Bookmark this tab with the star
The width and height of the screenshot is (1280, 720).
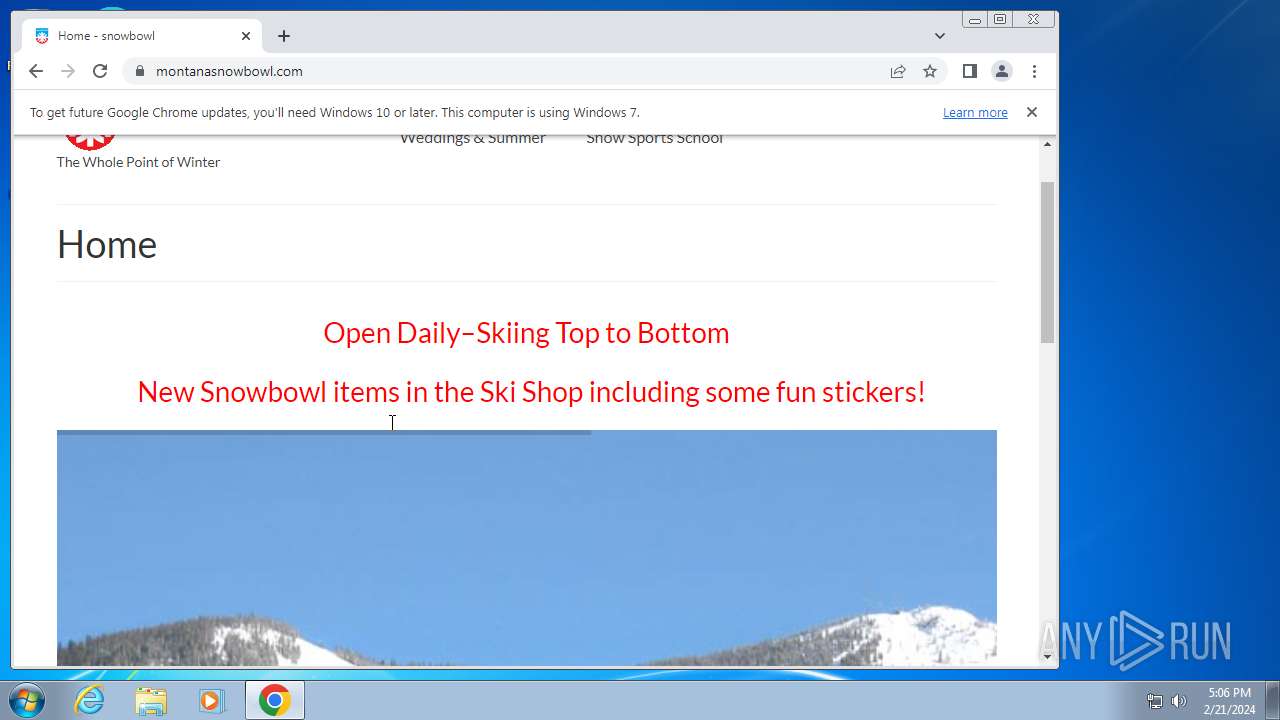pyautogui.click(x=930, y=71)
